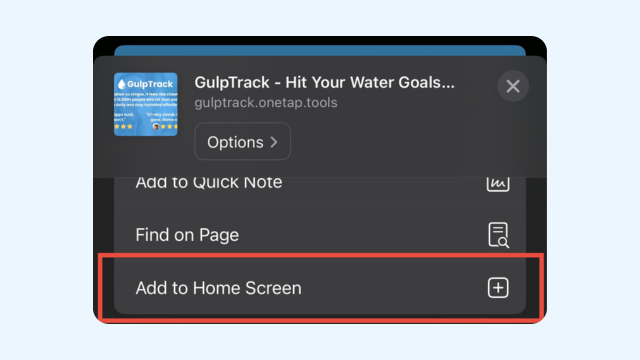The width and height of the screenshot is (640, 360).
Task: Open the Options button
Action: [242, 142]
